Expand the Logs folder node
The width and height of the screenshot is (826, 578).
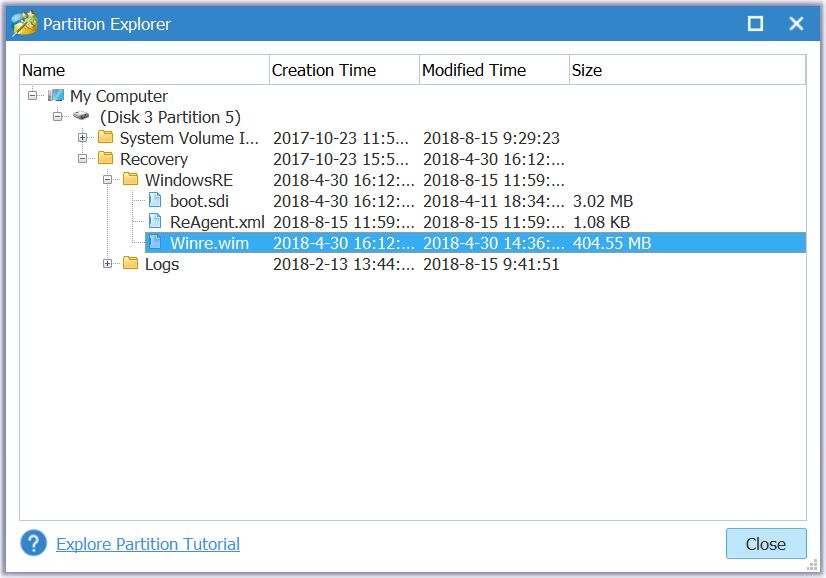[x=107, y=263]
